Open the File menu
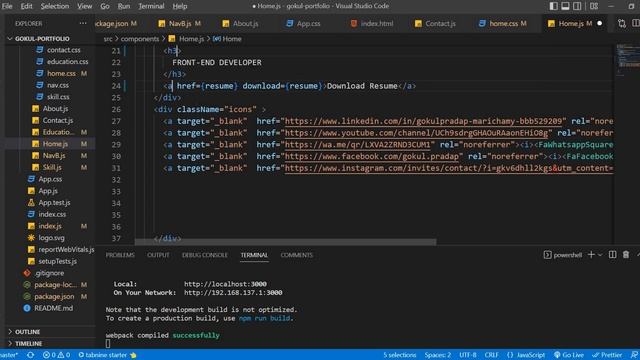 pyautogui.click(x=7, y=6)
